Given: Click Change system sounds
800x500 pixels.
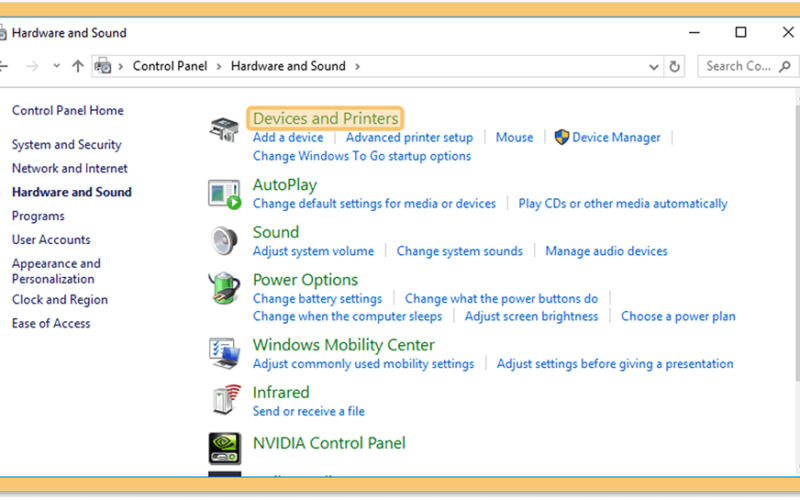Looking at the screenshot, I should point(460,252).
